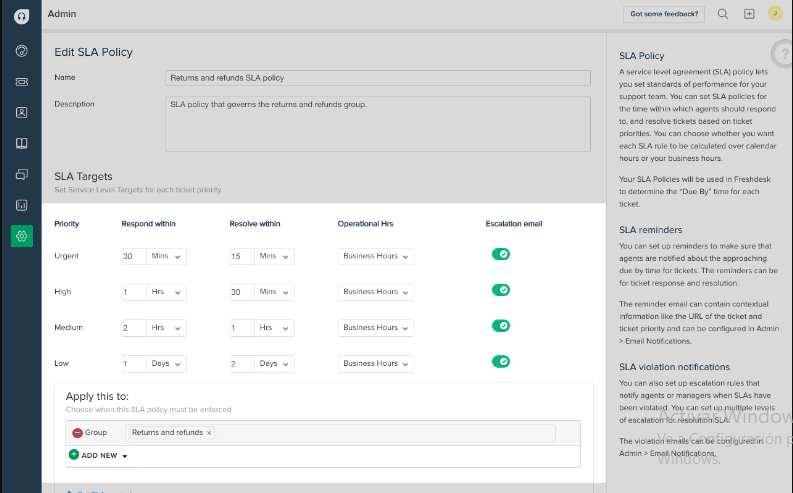The image size is (793, 493).
Task: Click the search magnifier in the header
Action: coord(723,14)
